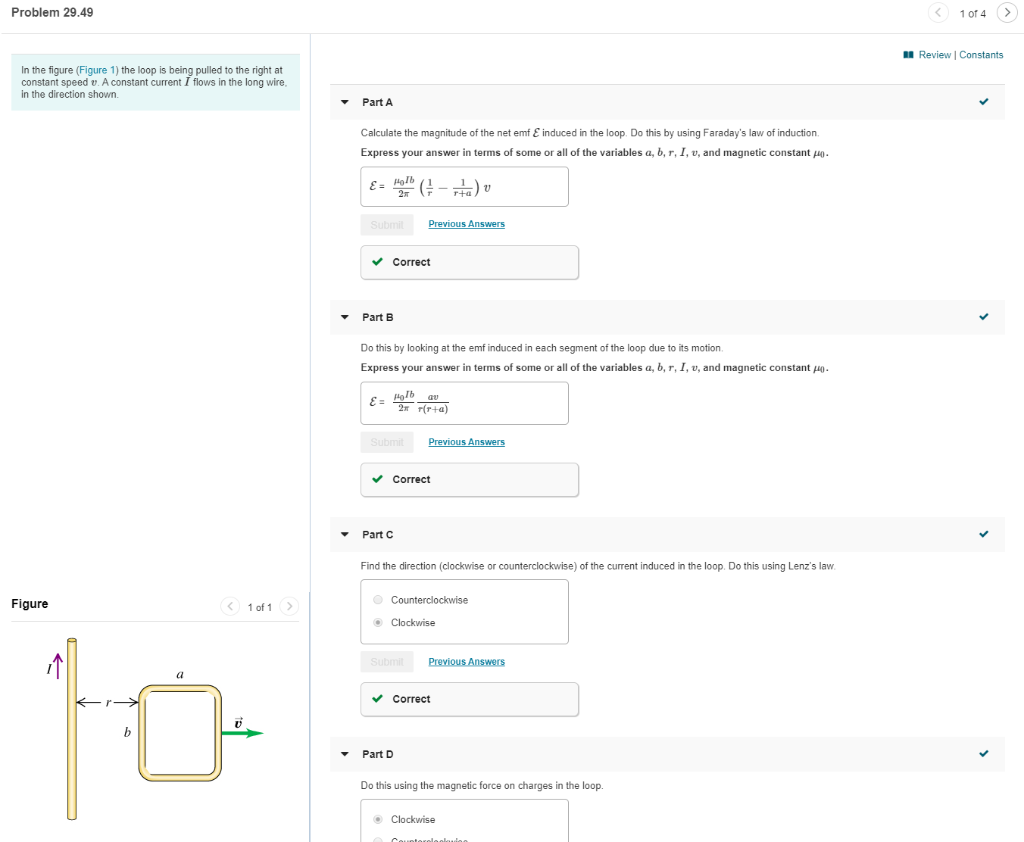This screenshot has width=1024, height=842.
Task: Collapse Part C using its disclosure triangle
Action: [x=344, y=535]
